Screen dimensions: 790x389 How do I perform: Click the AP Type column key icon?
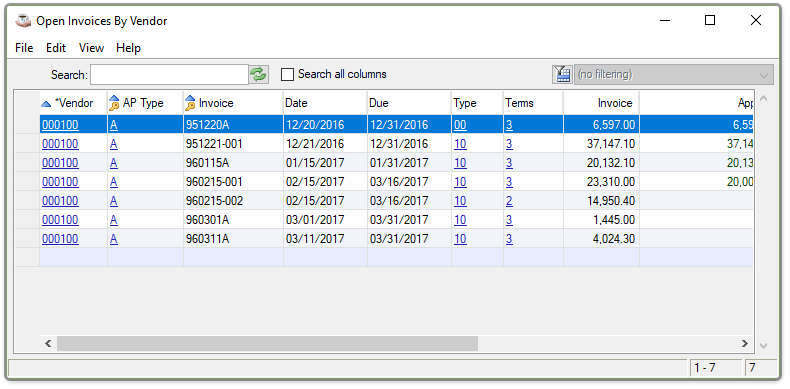[114, 103]
